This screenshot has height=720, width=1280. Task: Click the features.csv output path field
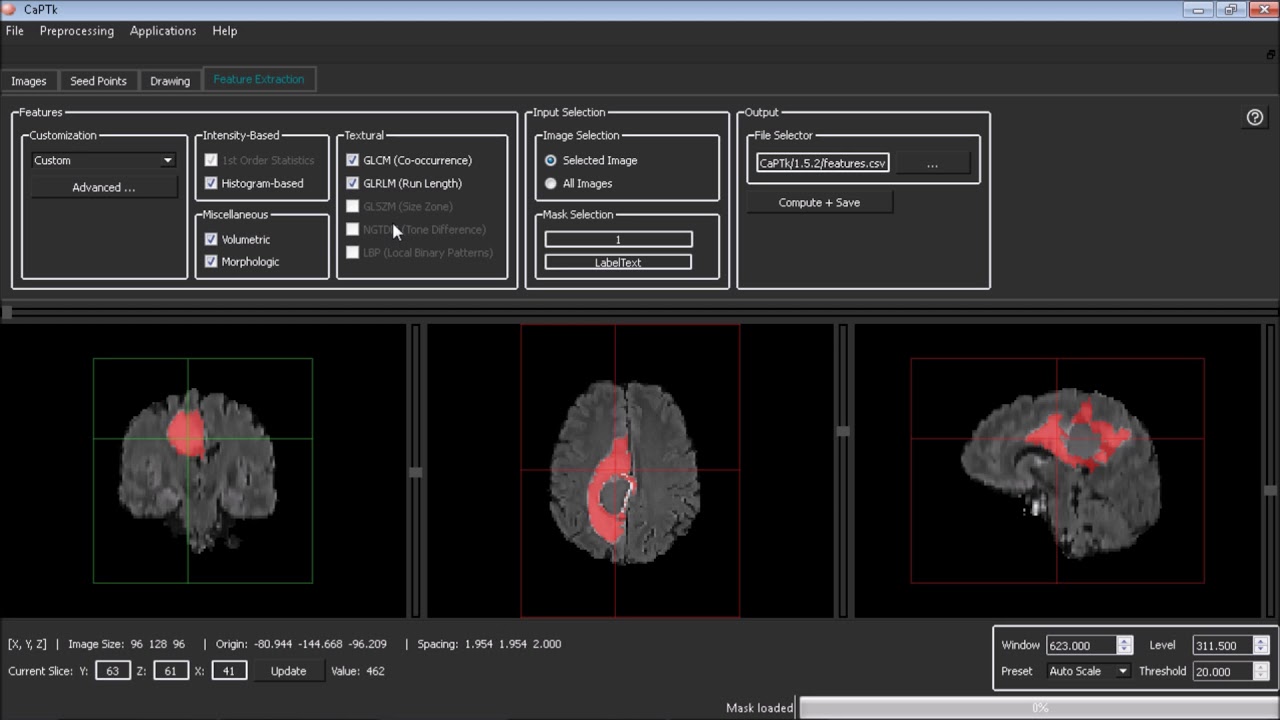822,163
